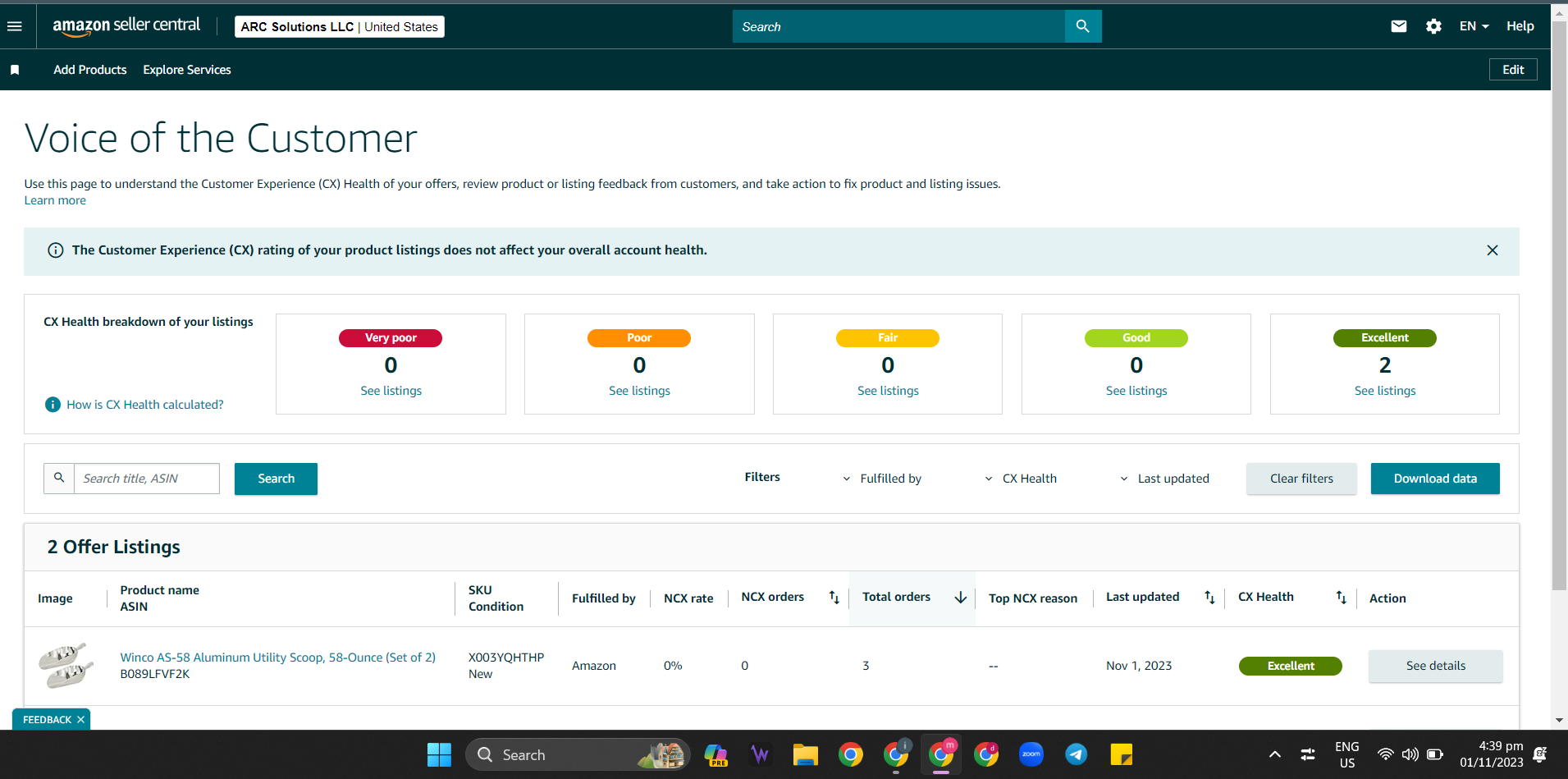
Task: Click the SKU text X003YQHTHP
Action: (x=506, y=658)
